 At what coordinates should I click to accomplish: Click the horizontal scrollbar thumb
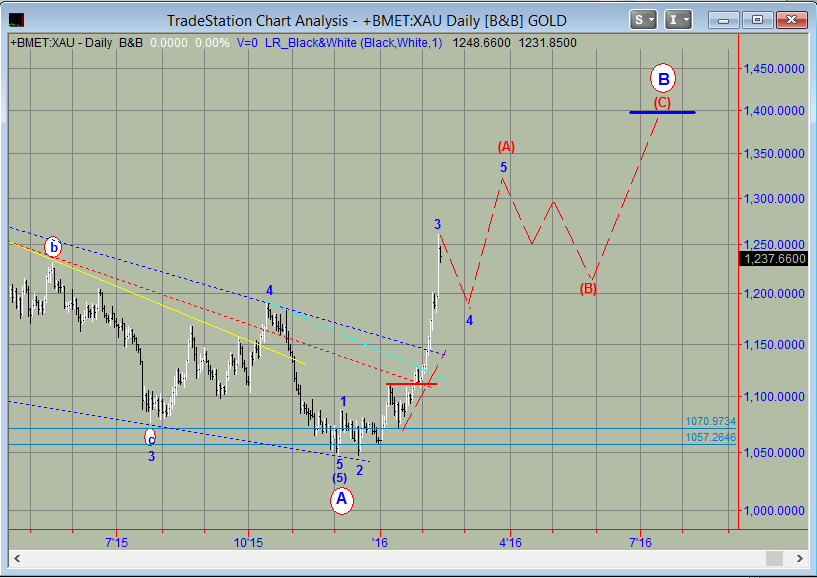pyautogui.click(x=774, y=559)
